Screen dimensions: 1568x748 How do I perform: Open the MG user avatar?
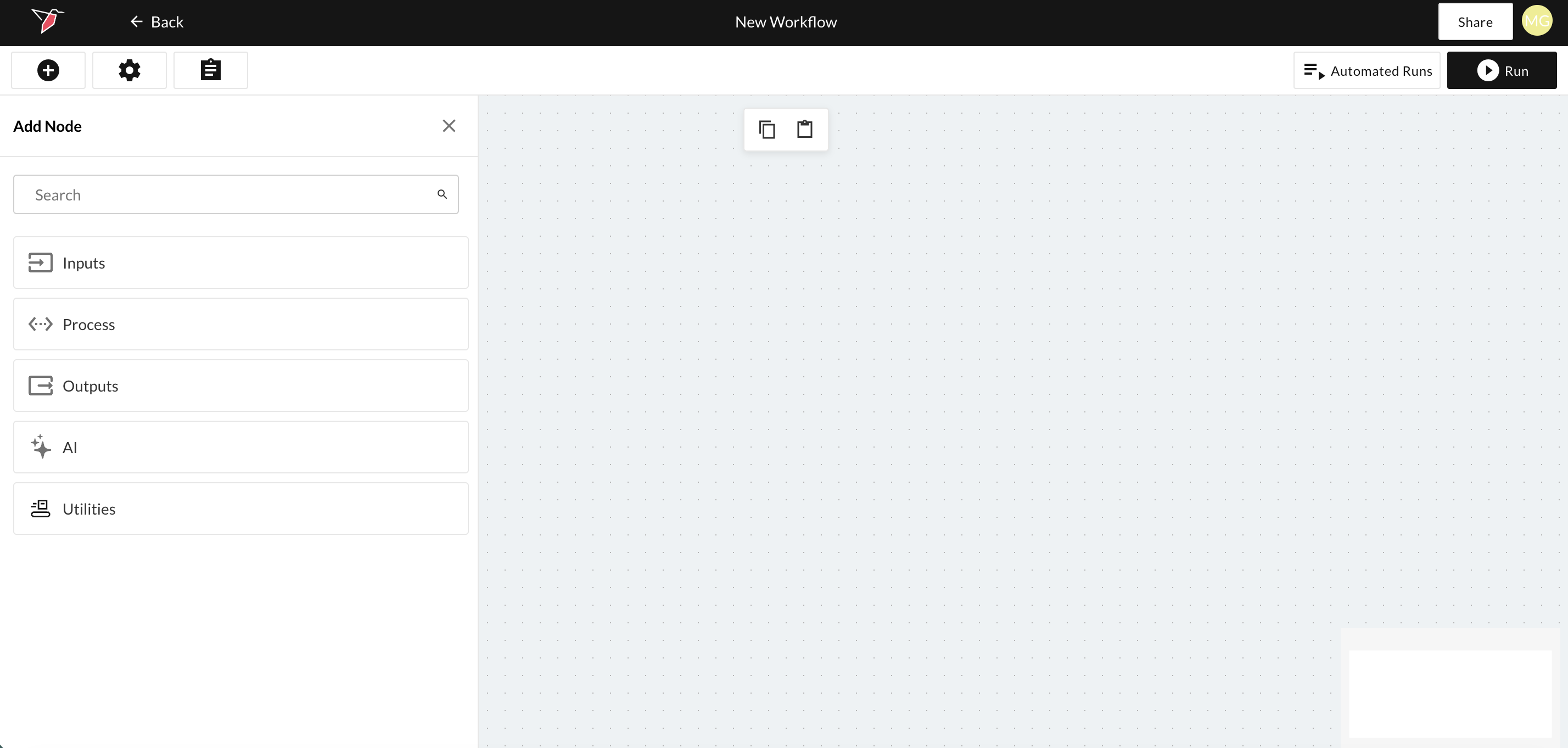(1536, 22)
